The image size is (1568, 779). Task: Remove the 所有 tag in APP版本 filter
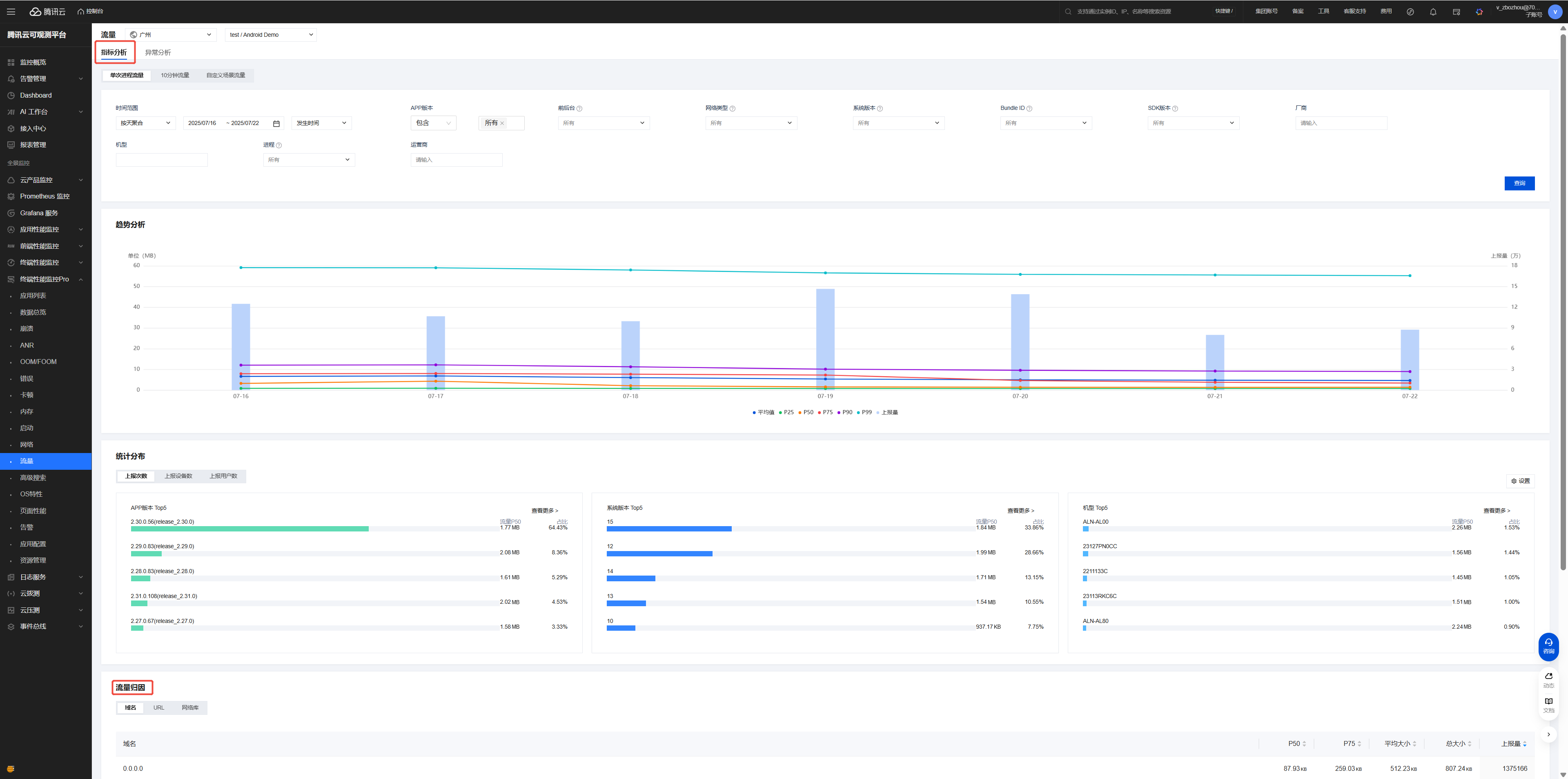pos(502,124)
